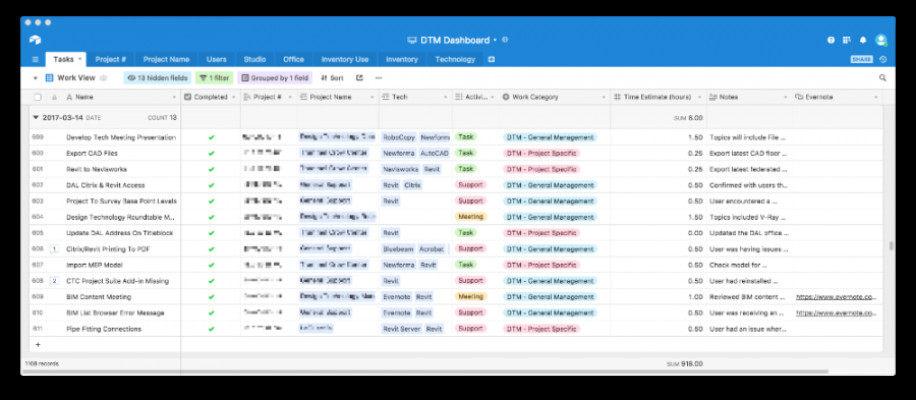Open the 1 filter menu

click(x=214, y=78)
